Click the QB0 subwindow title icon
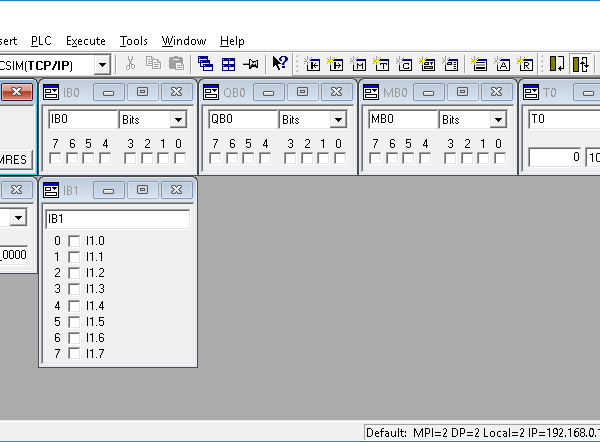Image resolution: width=600 pixels, height=442 pixels. coord(211,92)
